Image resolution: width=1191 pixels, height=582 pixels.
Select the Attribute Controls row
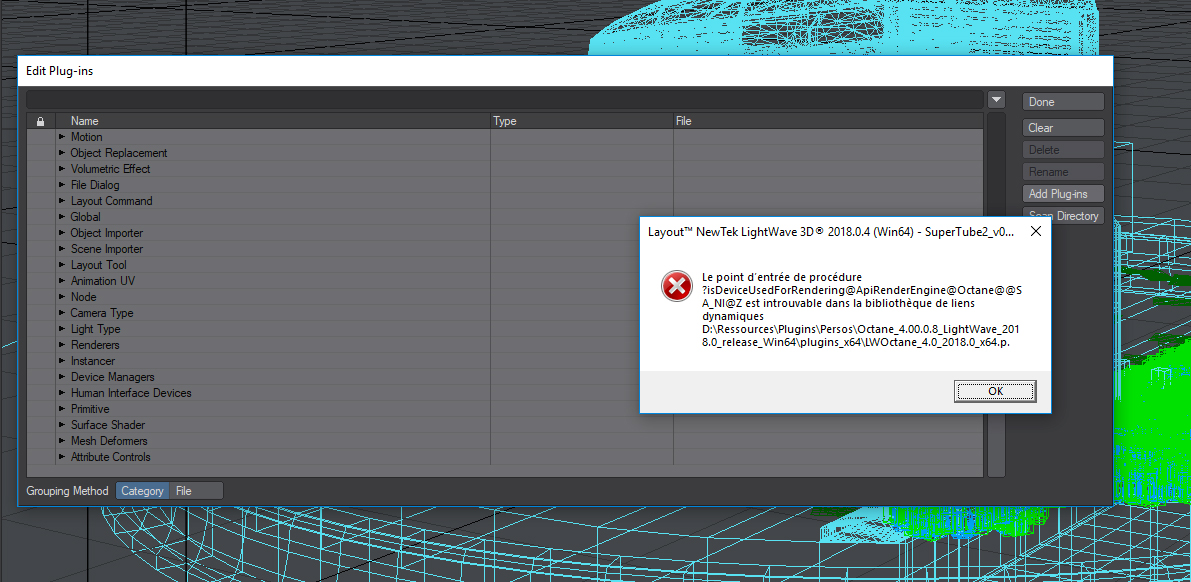505,457
